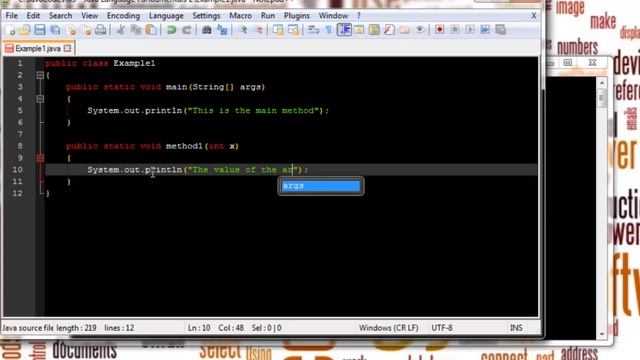640x360 pixels.
Task: Open the Window menu
Action: tap(333, 16)
